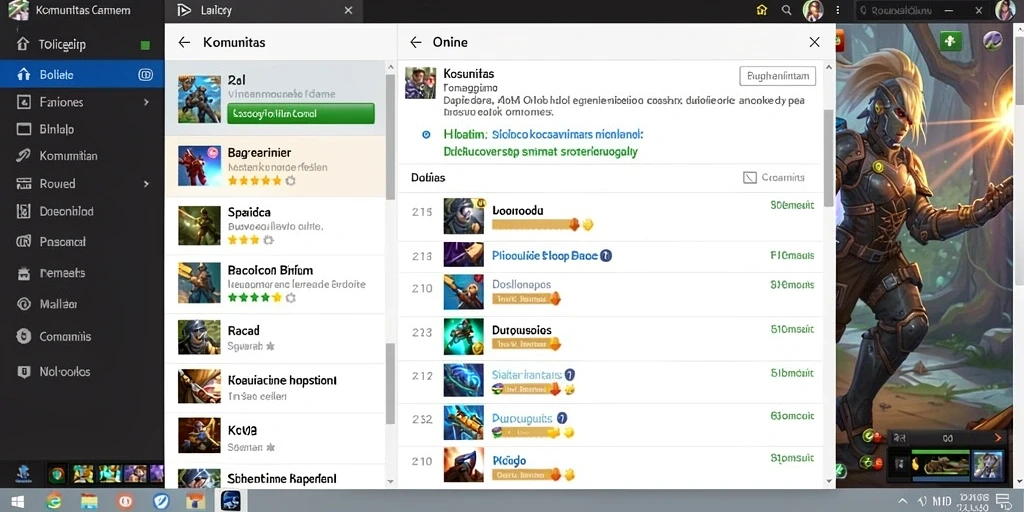The image size is (1024, 512).
Task: Tick the Croamins checkbox
Action: [750, 178]
